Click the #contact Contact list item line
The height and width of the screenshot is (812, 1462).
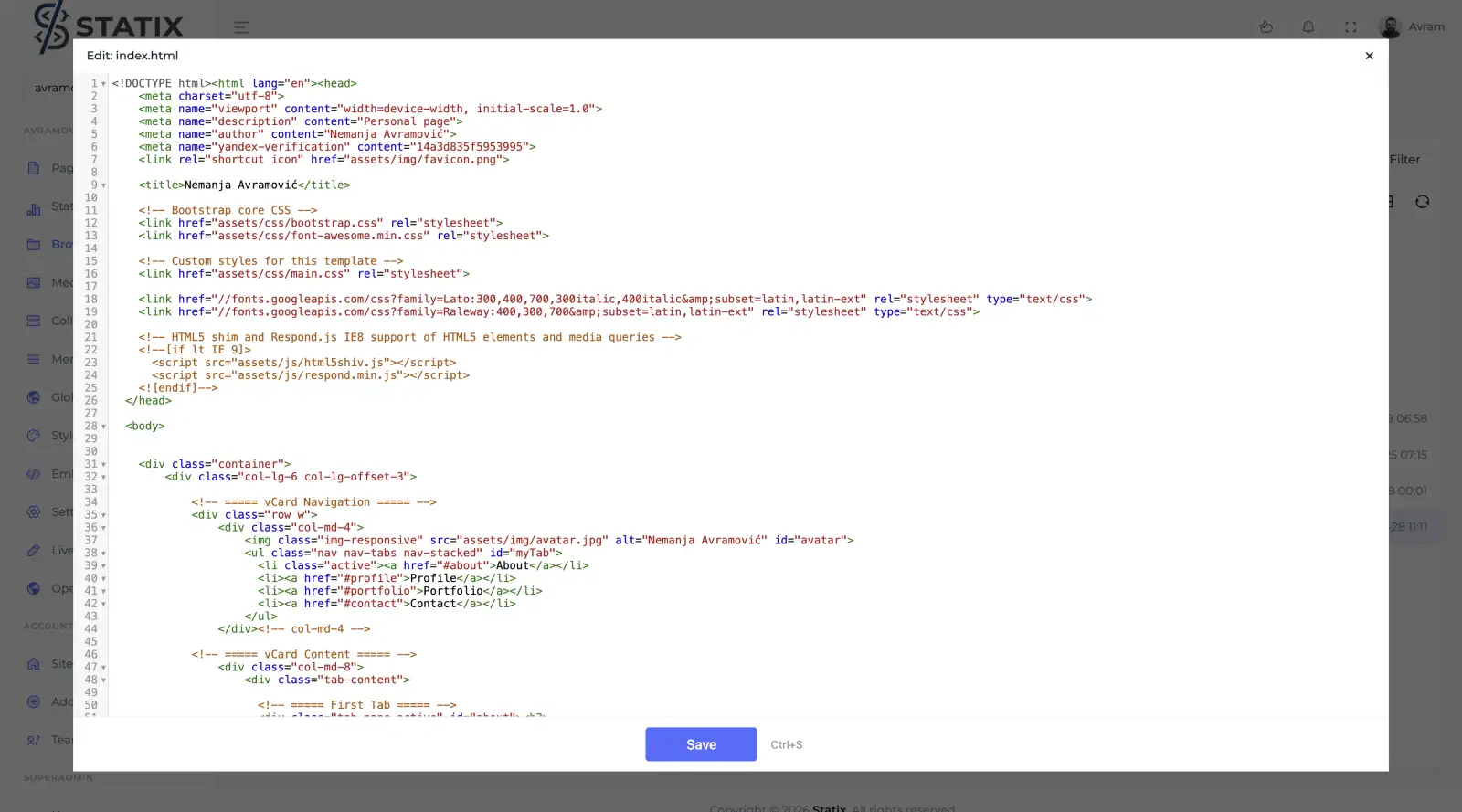(x=387, y=604)
